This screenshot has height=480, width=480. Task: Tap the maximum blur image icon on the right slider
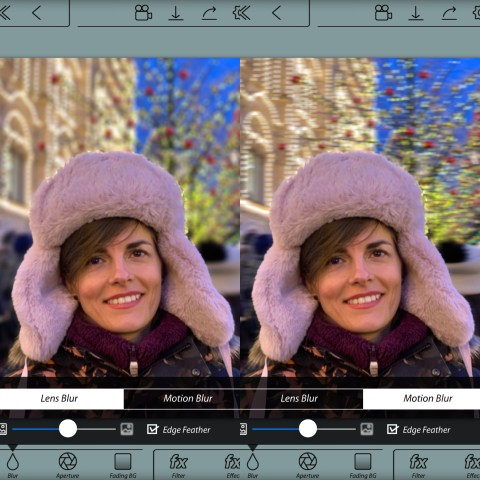pos(367,429)
